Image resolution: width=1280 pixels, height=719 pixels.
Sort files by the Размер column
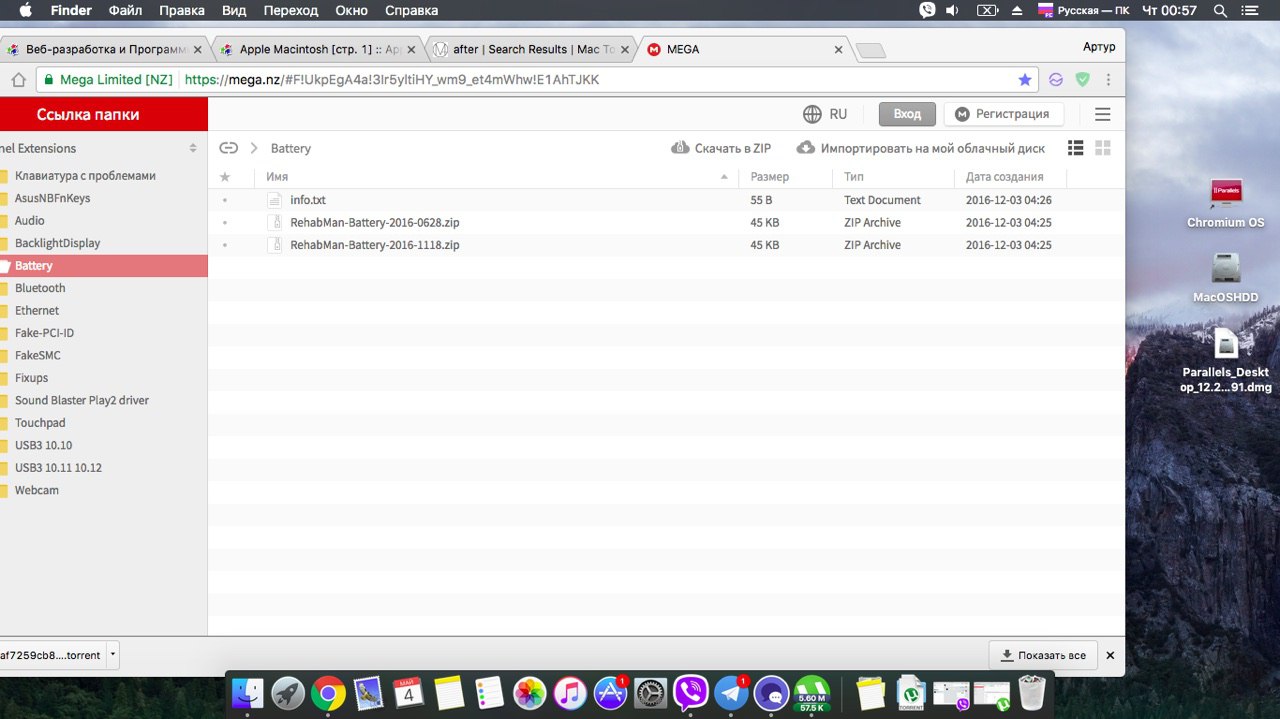tap(769, 177)
